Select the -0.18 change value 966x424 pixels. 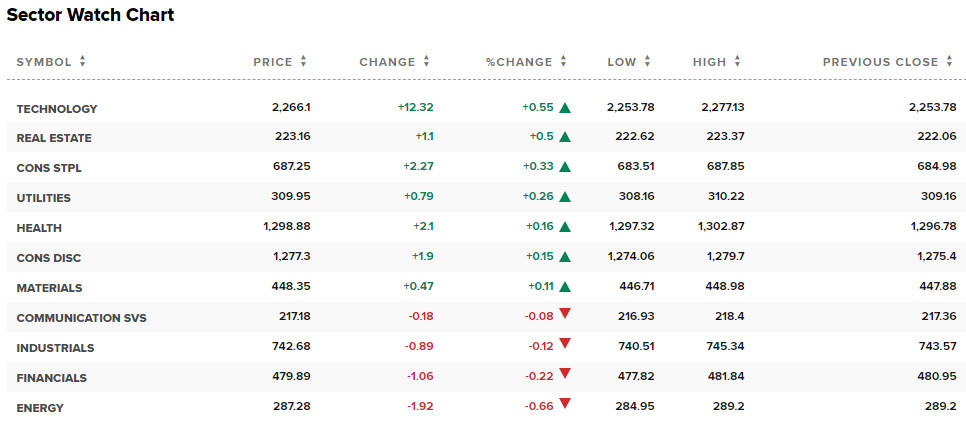coord(421,316)
